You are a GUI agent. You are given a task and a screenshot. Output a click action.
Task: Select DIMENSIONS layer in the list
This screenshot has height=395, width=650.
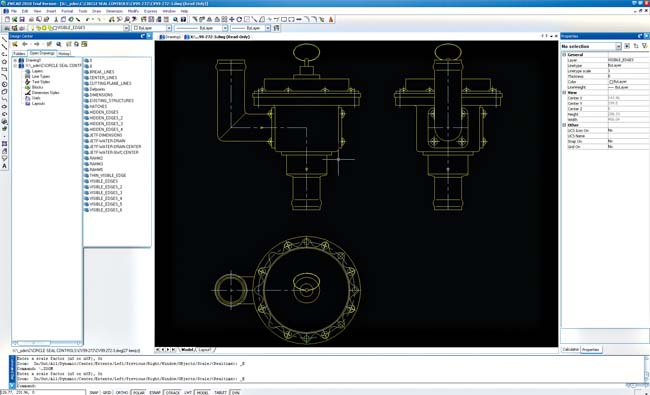[101, 95]
